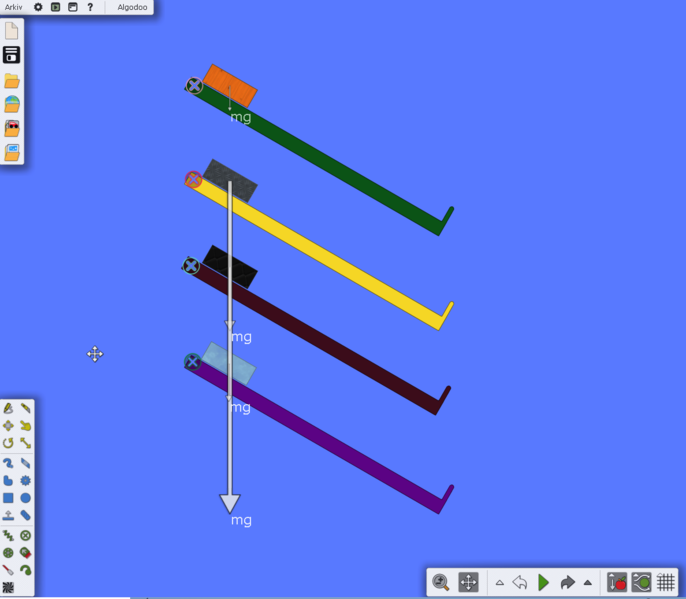
Task: Redo the last undone action
Action: [567, 582]
